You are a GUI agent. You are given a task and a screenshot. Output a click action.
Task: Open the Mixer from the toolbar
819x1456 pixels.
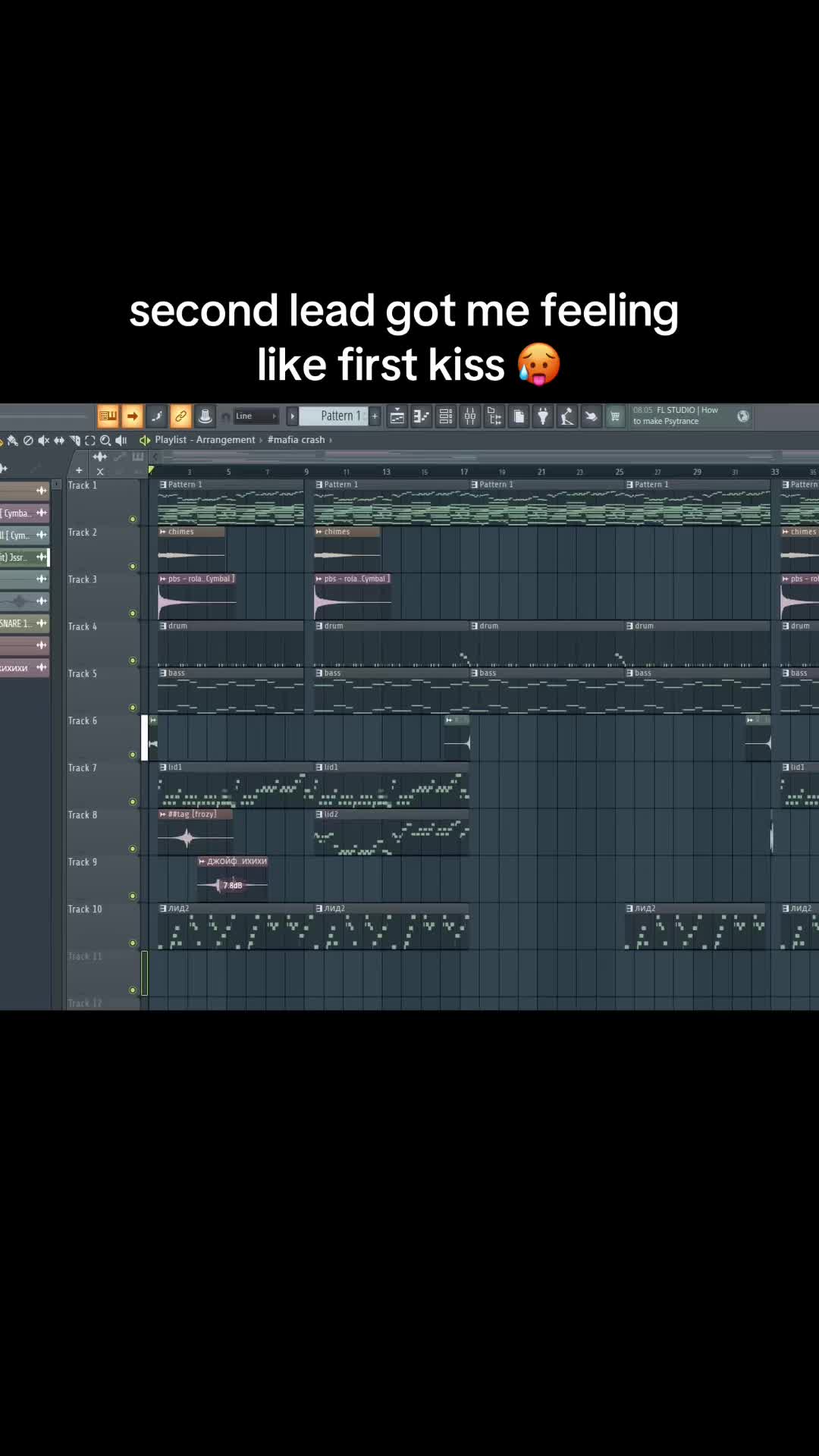470,416
